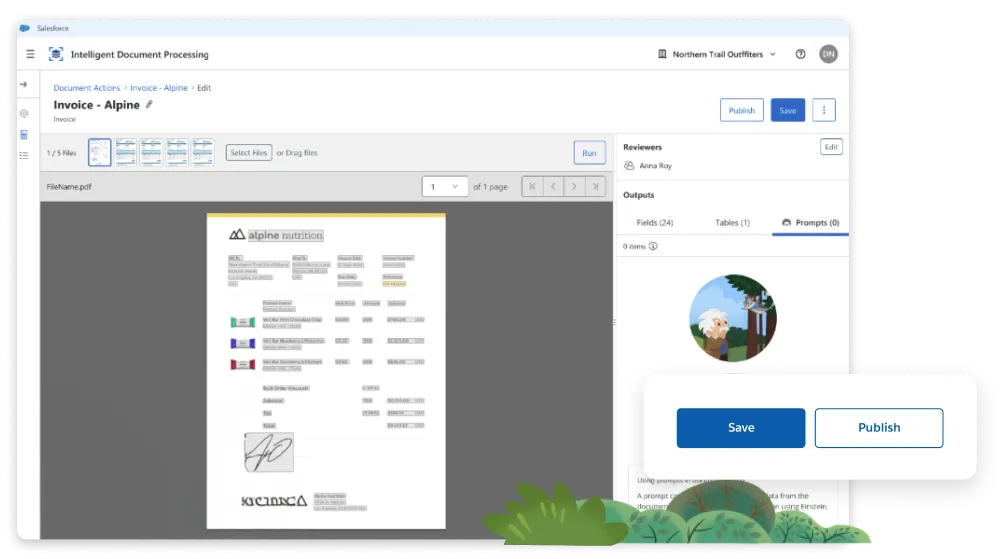This screenshot has width=1001, height=559.
Task: Open the more actions kebab menu
Action: coord(824,110)
